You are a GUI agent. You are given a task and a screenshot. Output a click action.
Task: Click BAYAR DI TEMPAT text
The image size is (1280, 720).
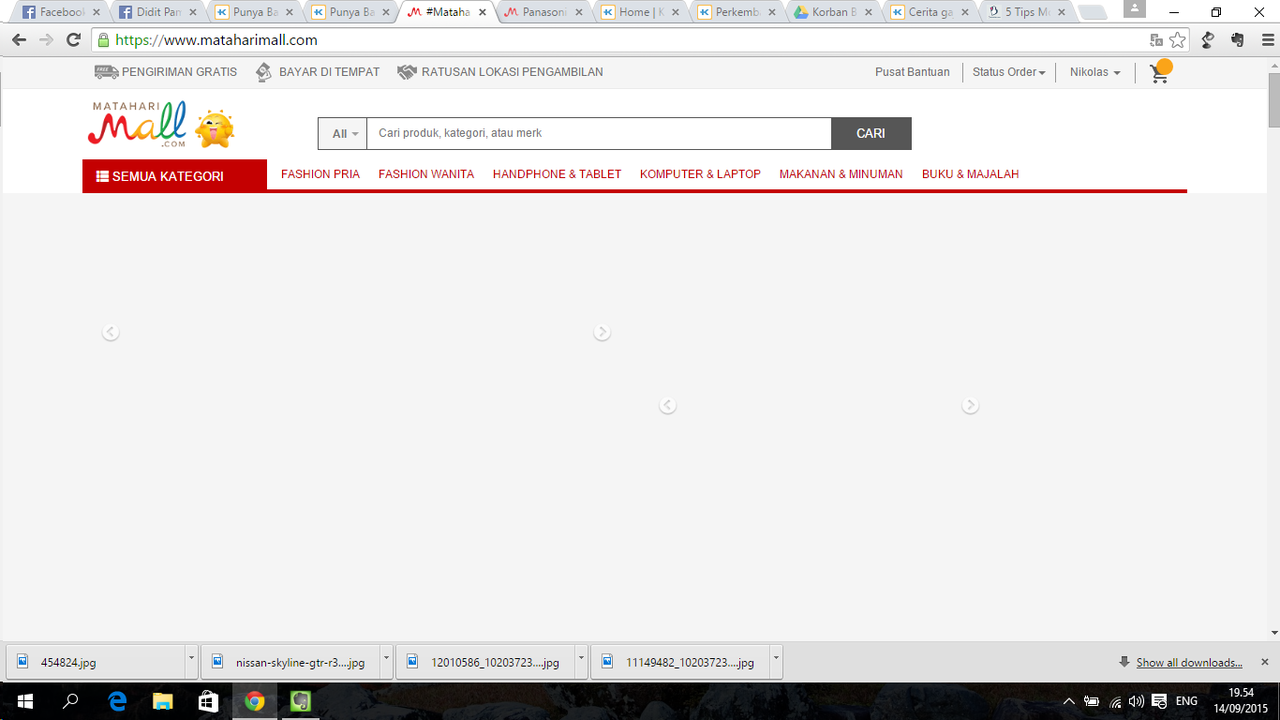[329, 72]
